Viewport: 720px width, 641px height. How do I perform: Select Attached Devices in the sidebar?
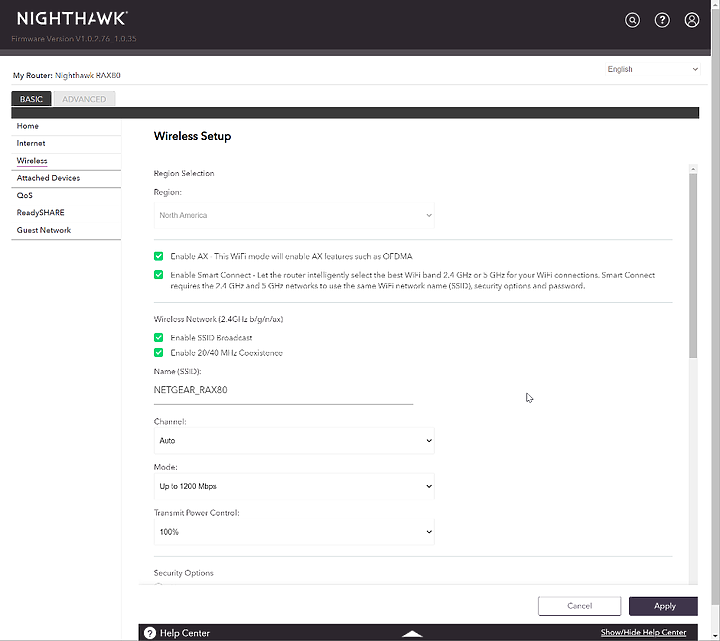coord(48,178)
